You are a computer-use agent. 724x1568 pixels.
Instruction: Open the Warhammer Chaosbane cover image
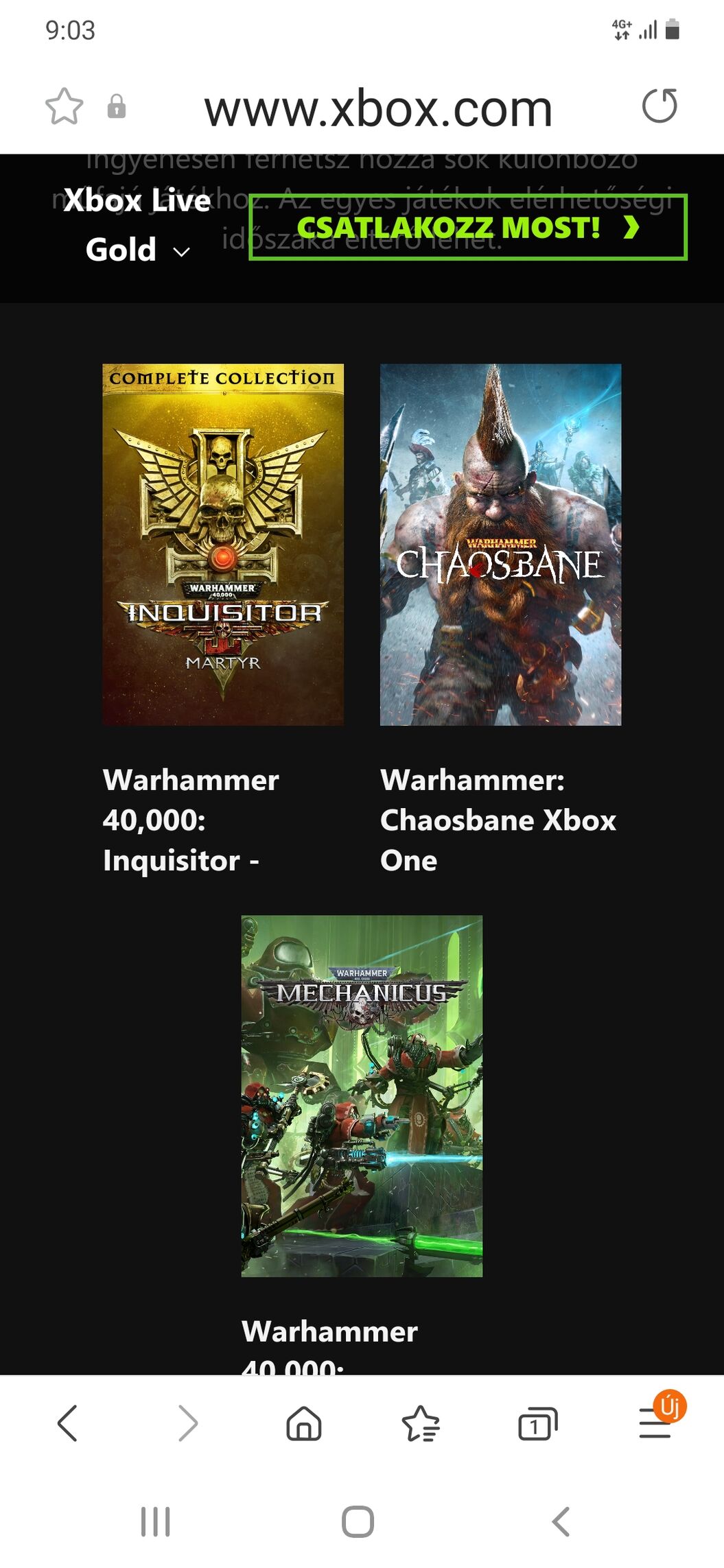click(501, 545)
